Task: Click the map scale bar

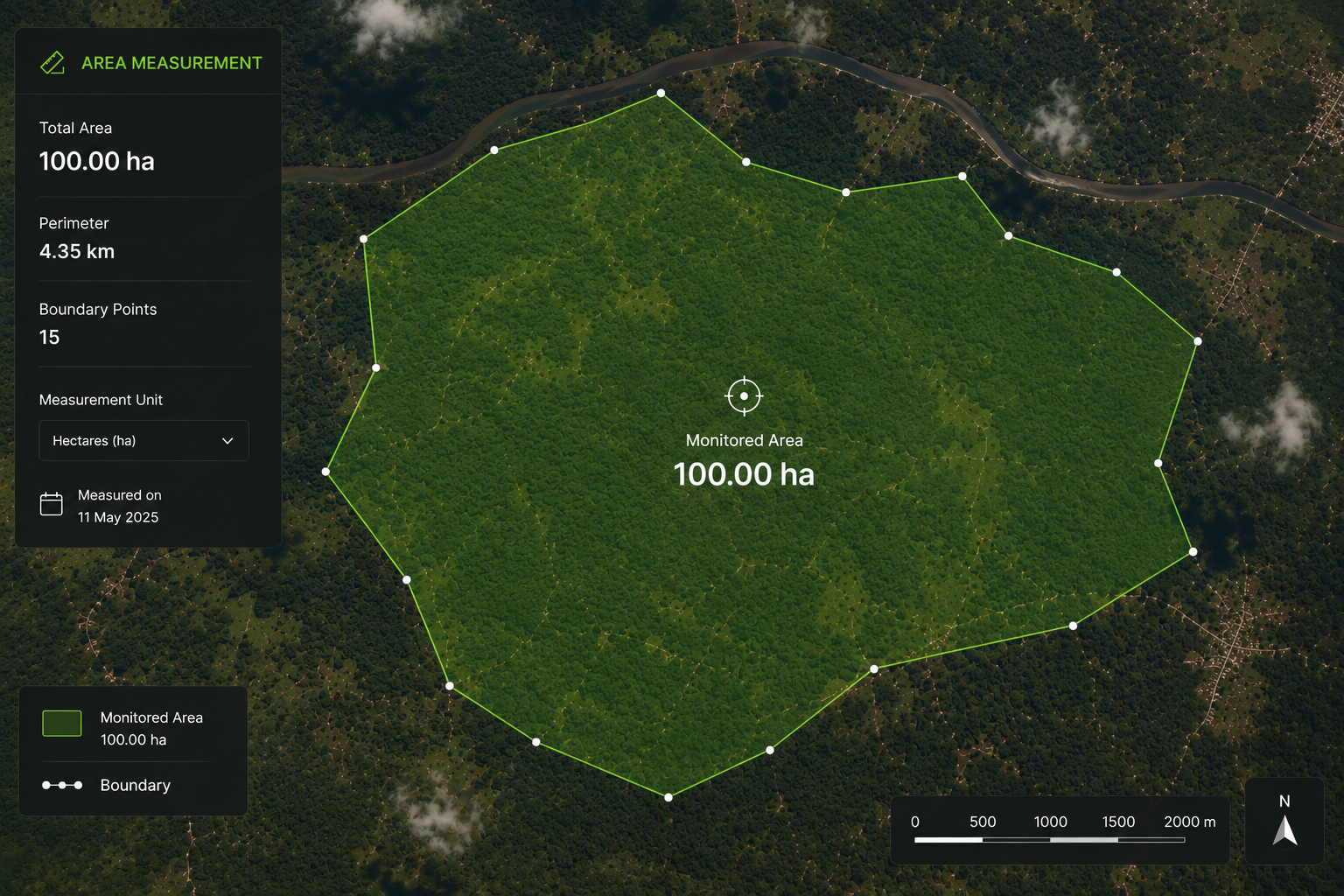Action: [1049, 840]
